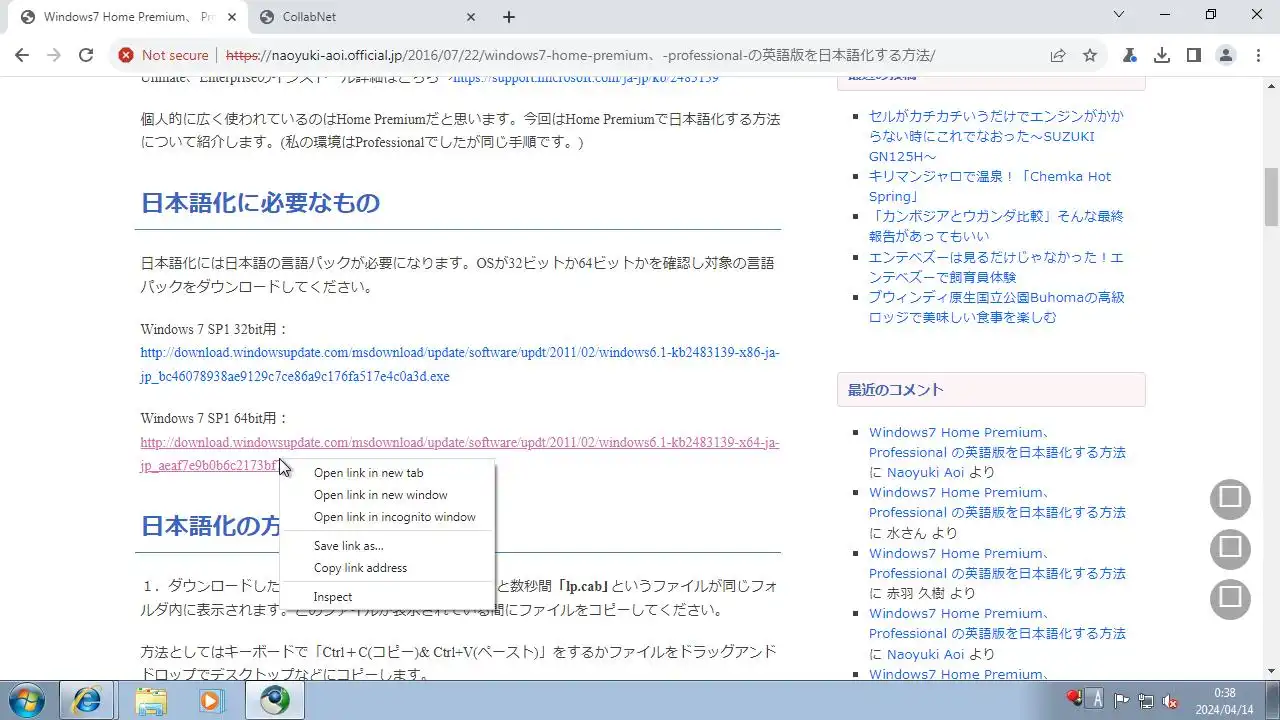Screen dimensions: 1280x720
Task: Click commenter name 水さん
Action: click(x=907, y=533)
